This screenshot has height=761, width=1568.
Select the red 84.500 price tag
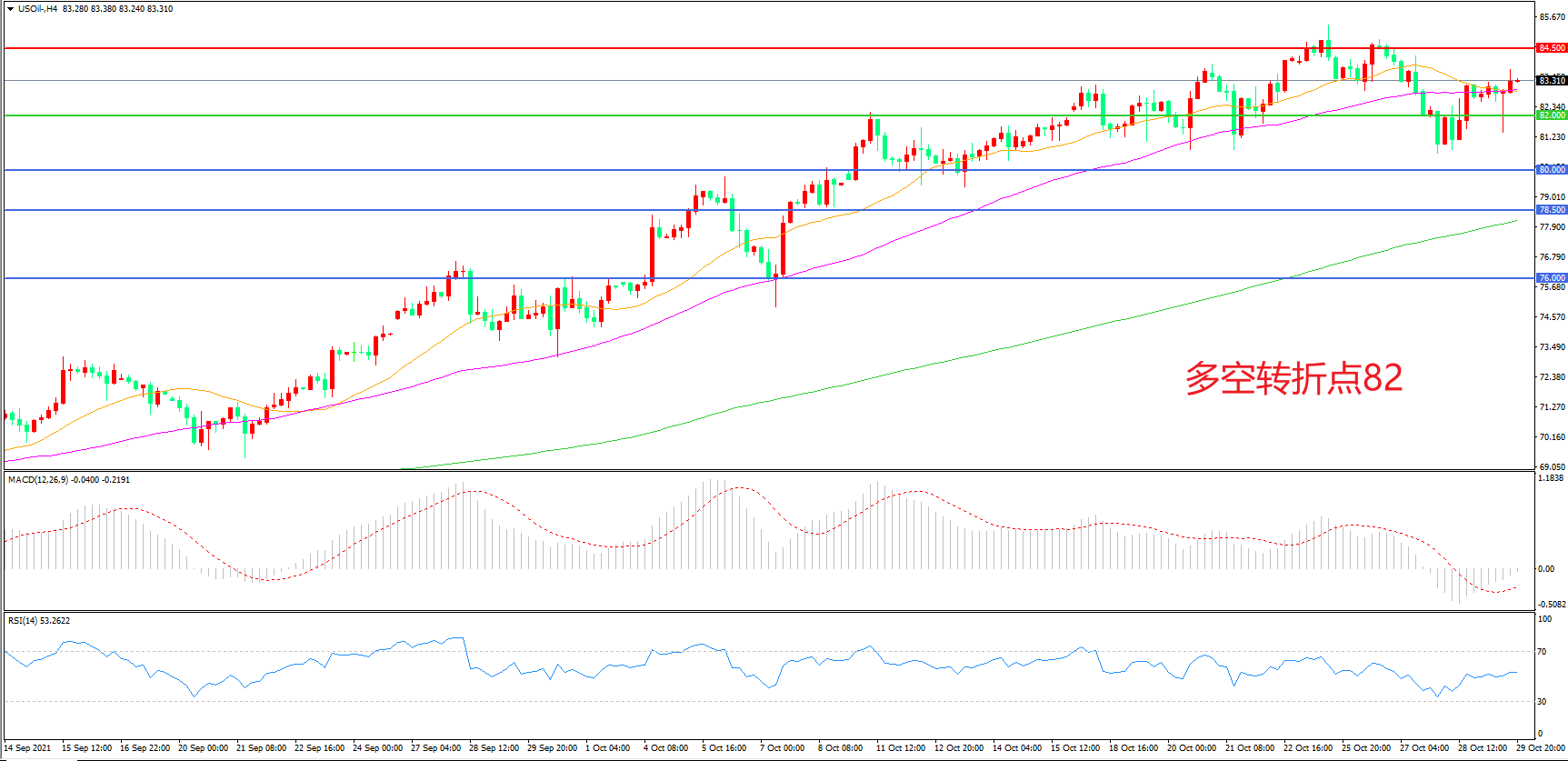click(x=1552, y=48)
